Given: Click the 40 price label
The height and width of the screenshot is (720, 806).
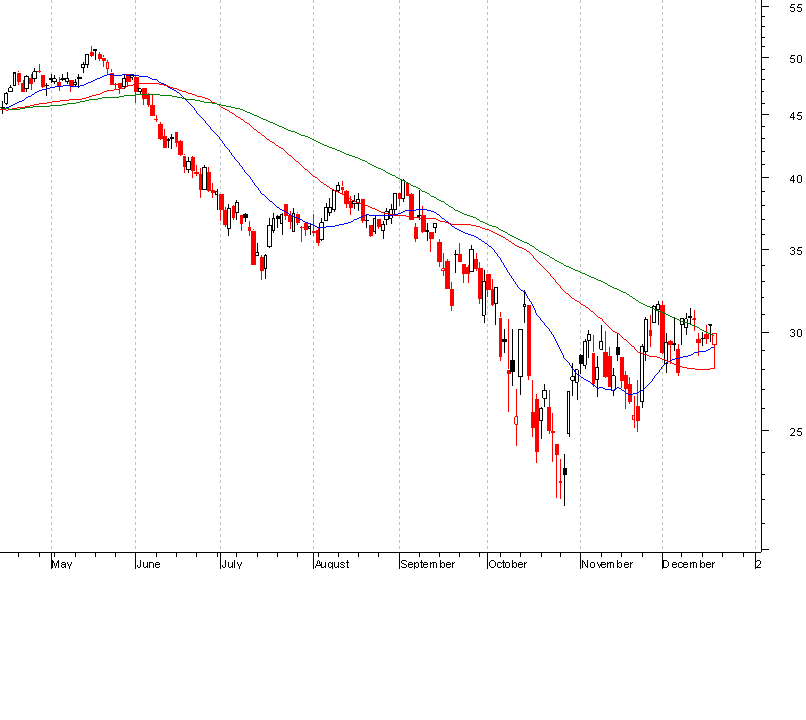Looking at the screenshot, I should tap(796, 179).
